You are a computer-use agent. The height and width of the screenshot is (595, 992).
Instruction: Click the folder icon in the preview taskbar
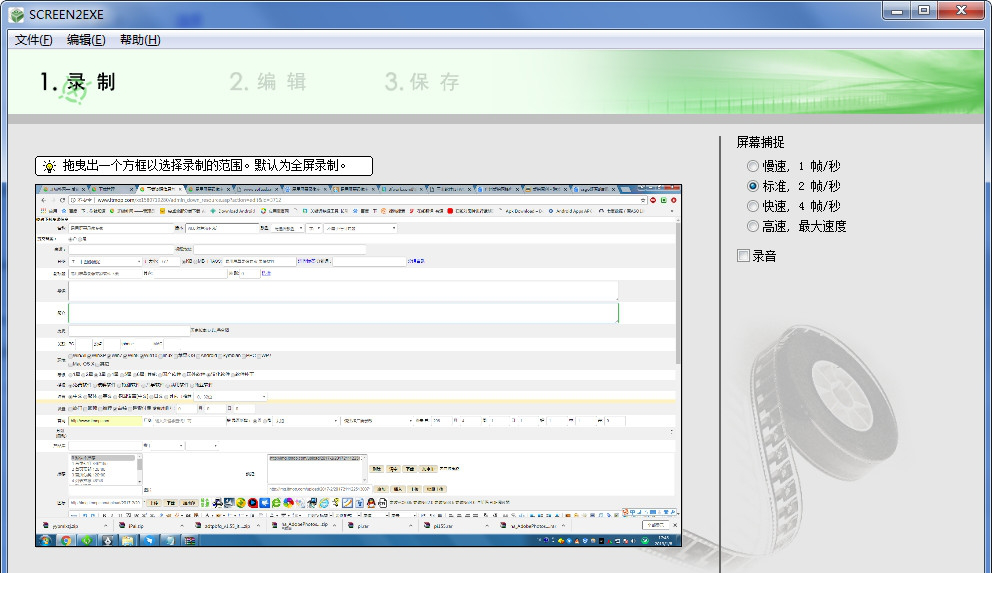coord(126,541)
